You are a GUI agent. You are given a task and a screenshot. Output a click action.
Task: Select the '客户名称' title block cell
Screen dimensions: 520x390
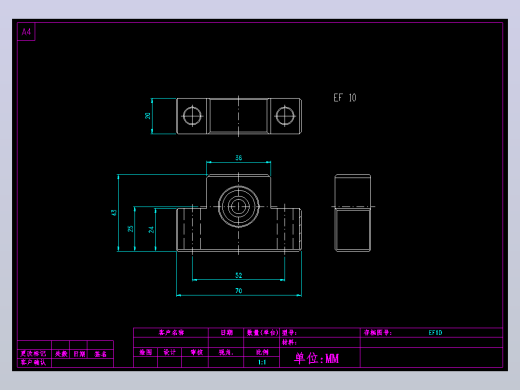(171, 333)
